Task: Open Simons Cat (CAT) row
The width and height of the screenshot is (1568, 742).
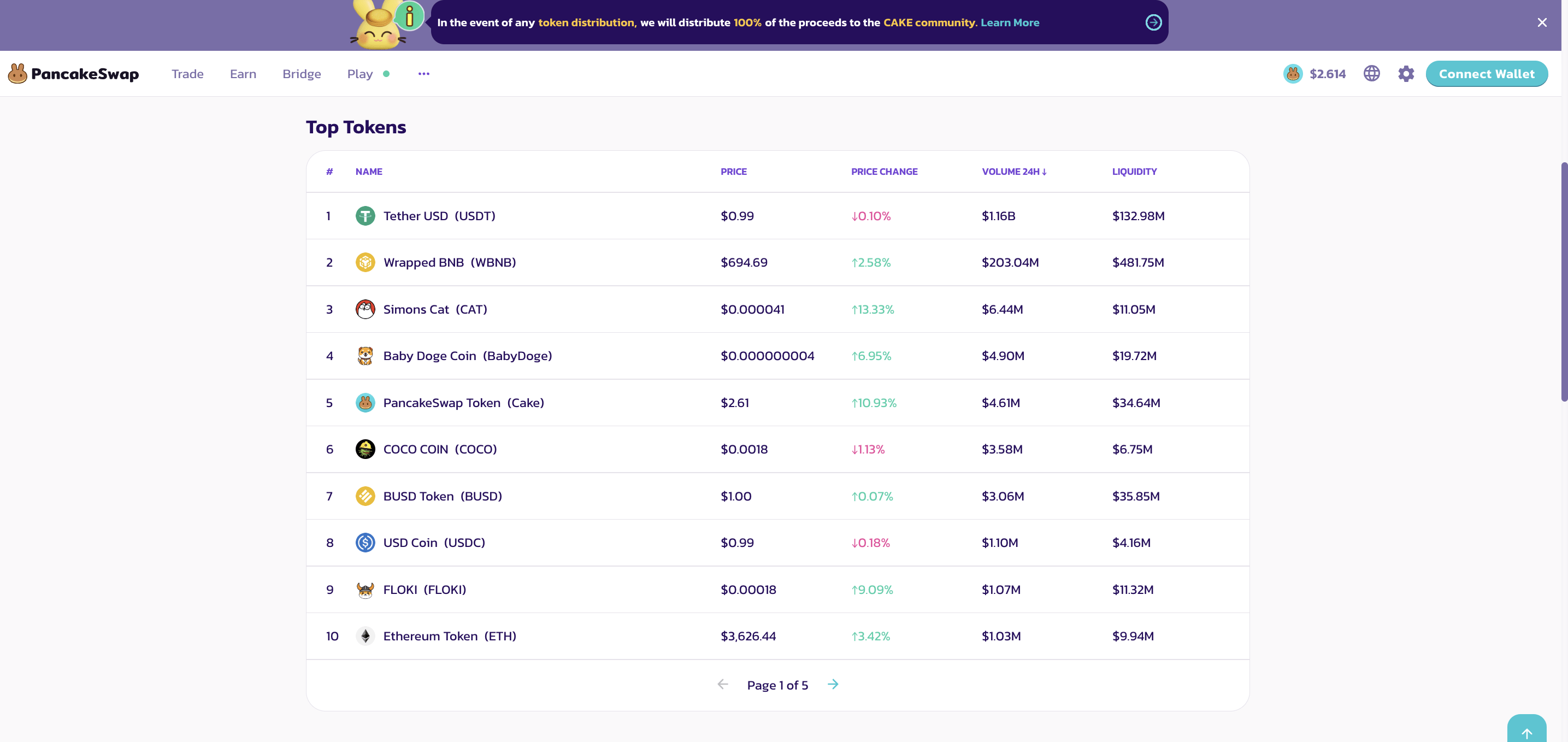Action: [x=777, y=309]
